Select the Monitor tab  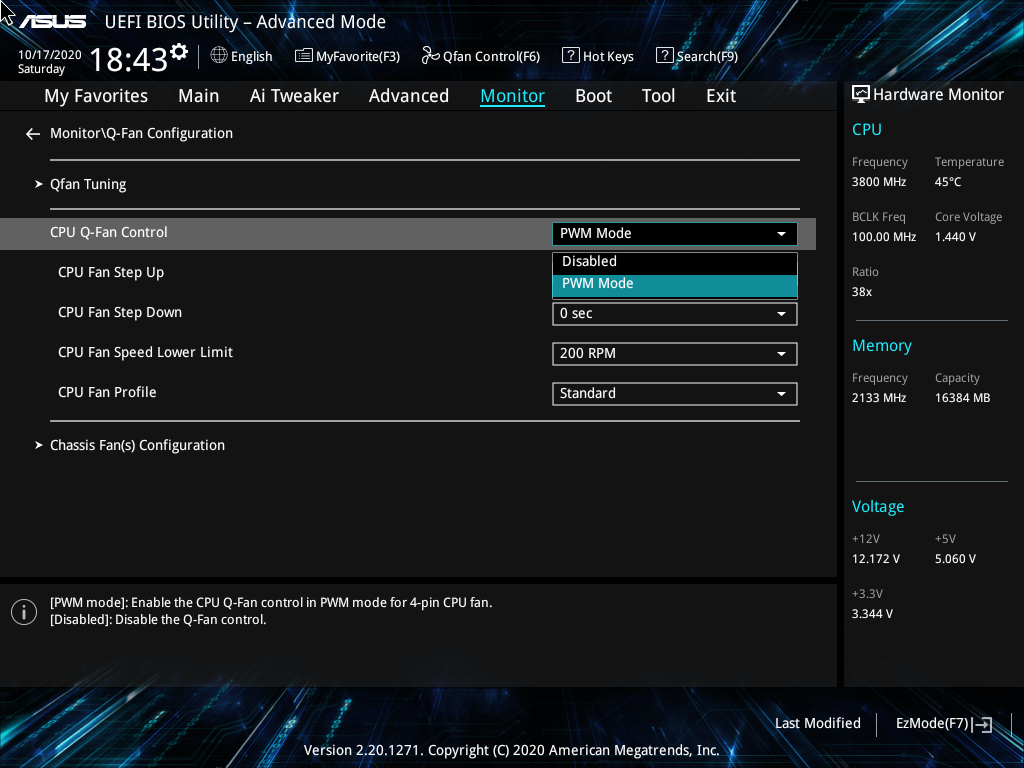coord(513,96)
